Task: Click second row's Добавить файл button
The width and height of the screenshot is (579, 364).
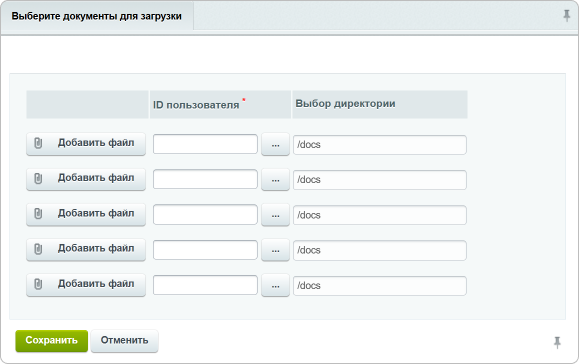Action: point(86,179)
